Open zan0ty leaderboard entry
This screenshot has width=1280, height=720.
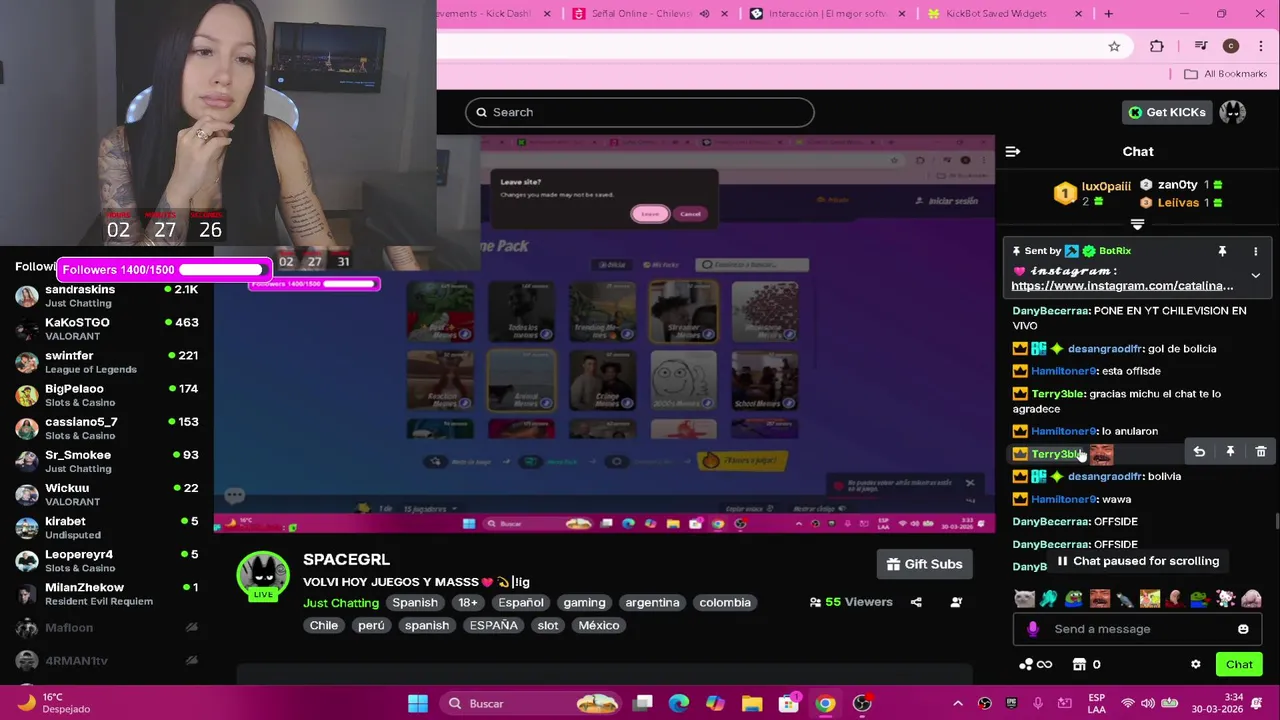tap(1182, 185)
